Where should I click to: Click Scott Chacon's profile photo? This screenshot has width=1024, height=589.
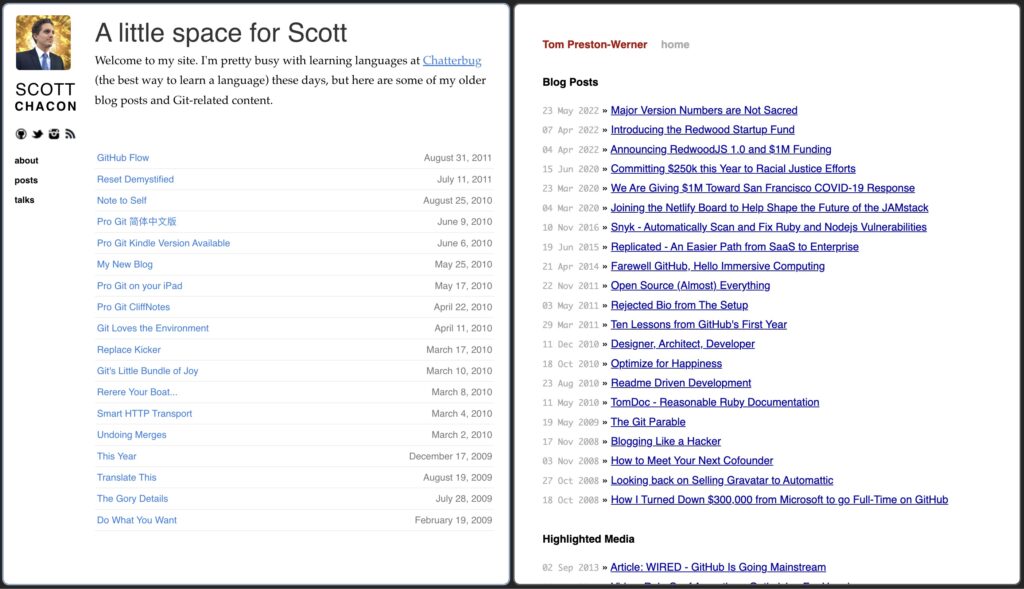click(43, 43)
